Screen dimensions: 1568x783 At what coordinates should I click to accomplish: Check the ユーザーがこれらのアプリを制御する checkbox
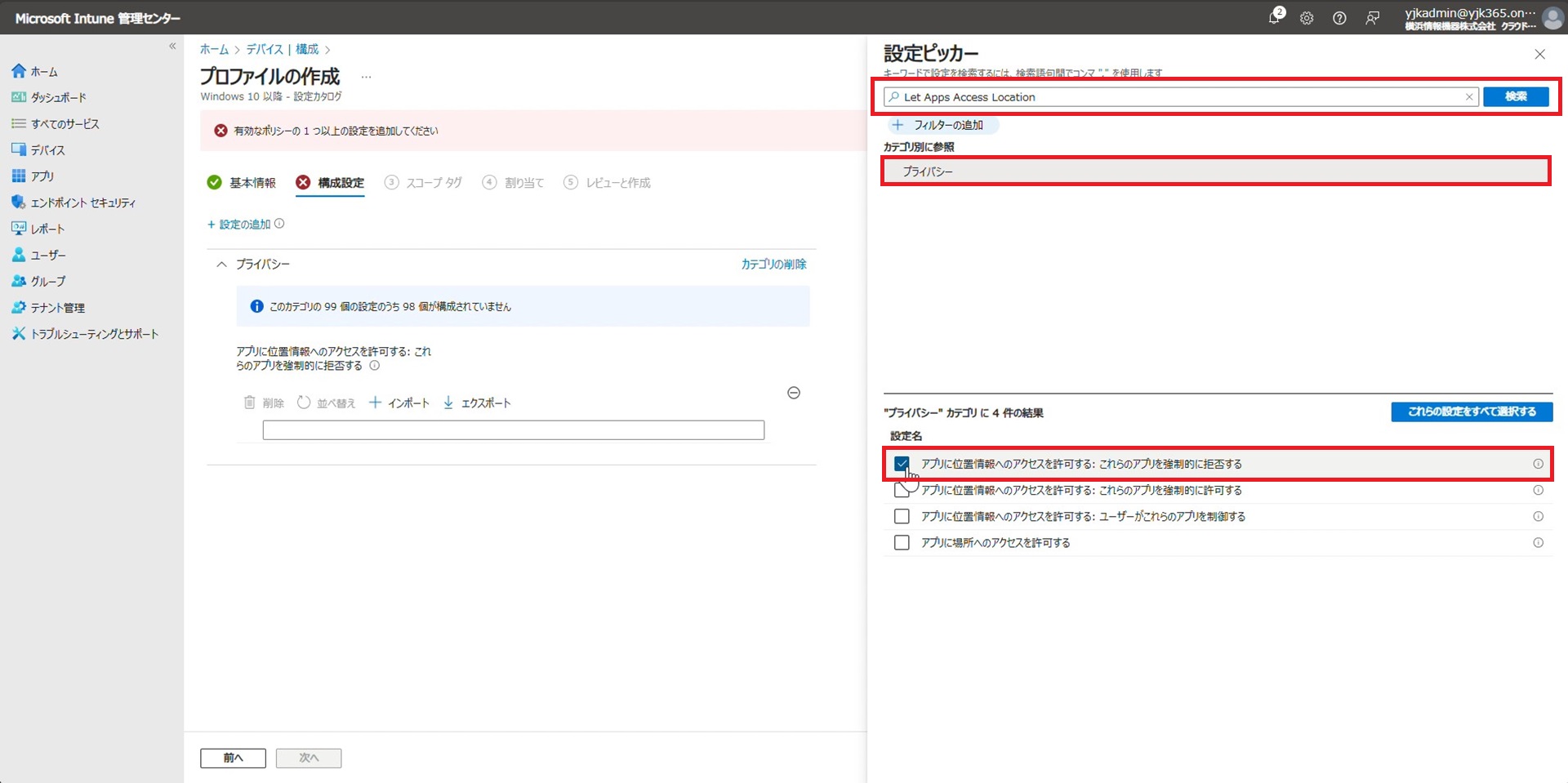pos(902,516)
